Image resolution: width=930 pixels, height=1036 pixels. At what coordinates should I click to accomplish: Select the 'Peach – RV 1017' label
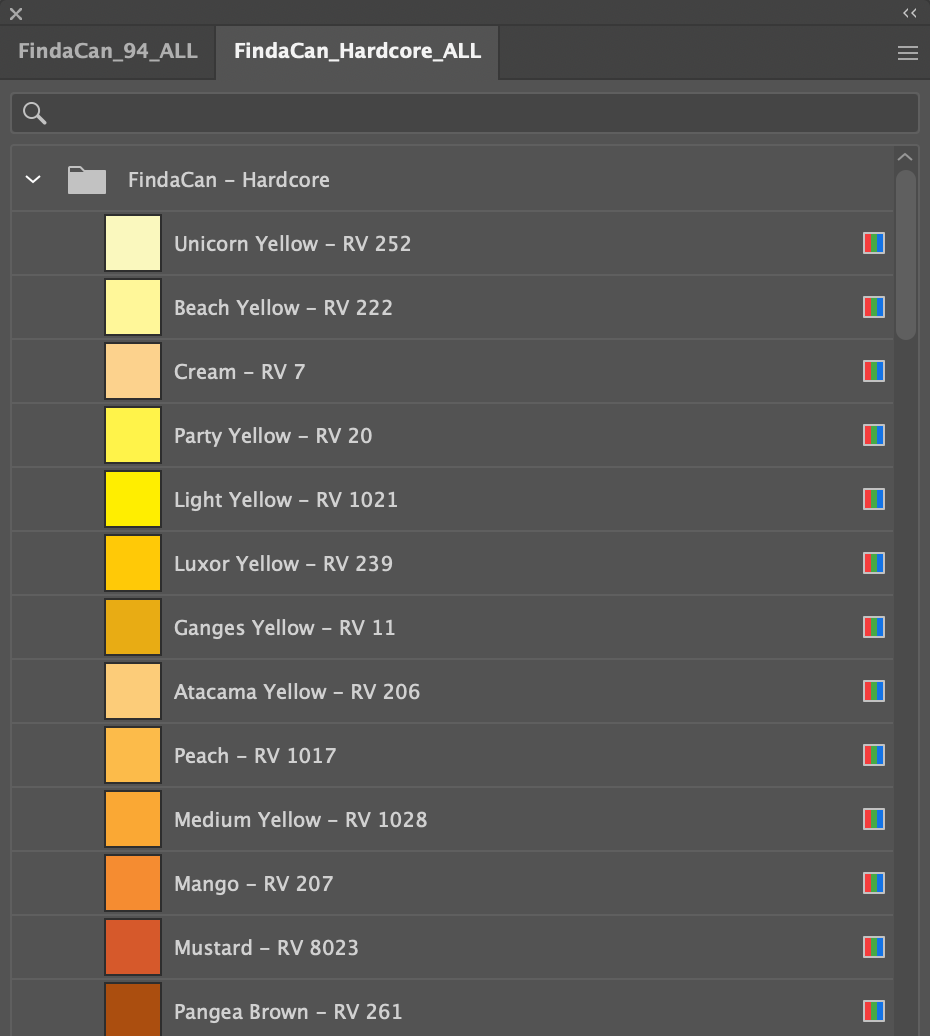[255, 756]
